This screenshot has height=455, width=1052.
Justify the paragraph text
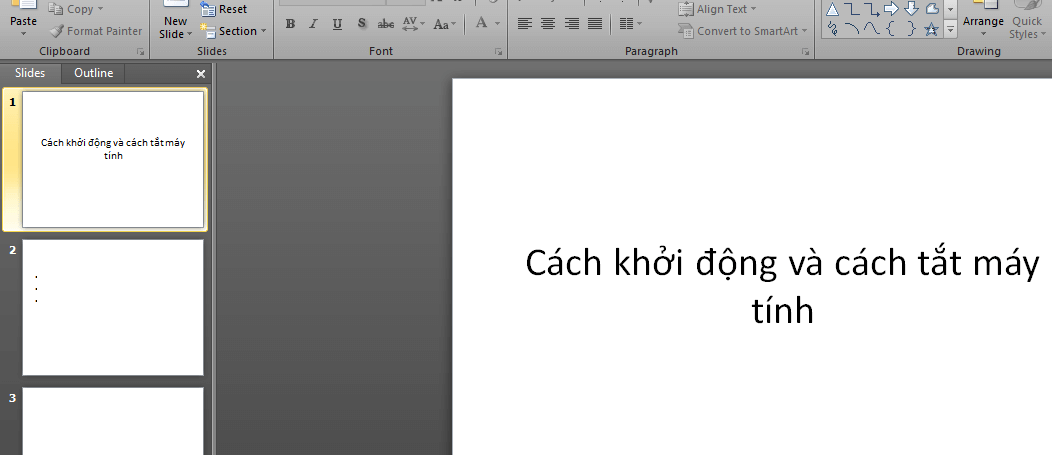click(x=595, y=24)
